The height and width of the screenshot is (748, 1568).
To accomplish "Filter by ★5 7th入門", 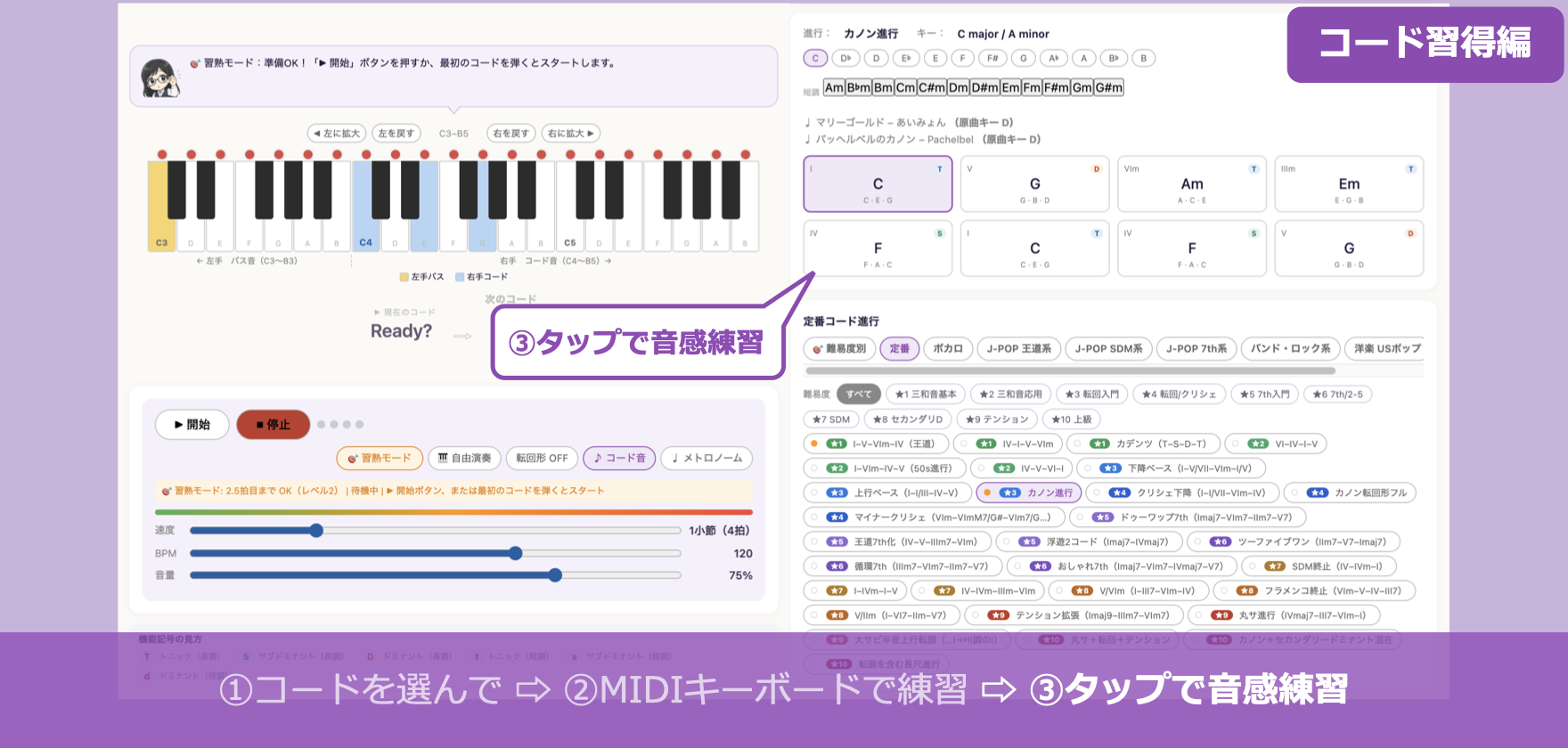I will point(1264,394).
